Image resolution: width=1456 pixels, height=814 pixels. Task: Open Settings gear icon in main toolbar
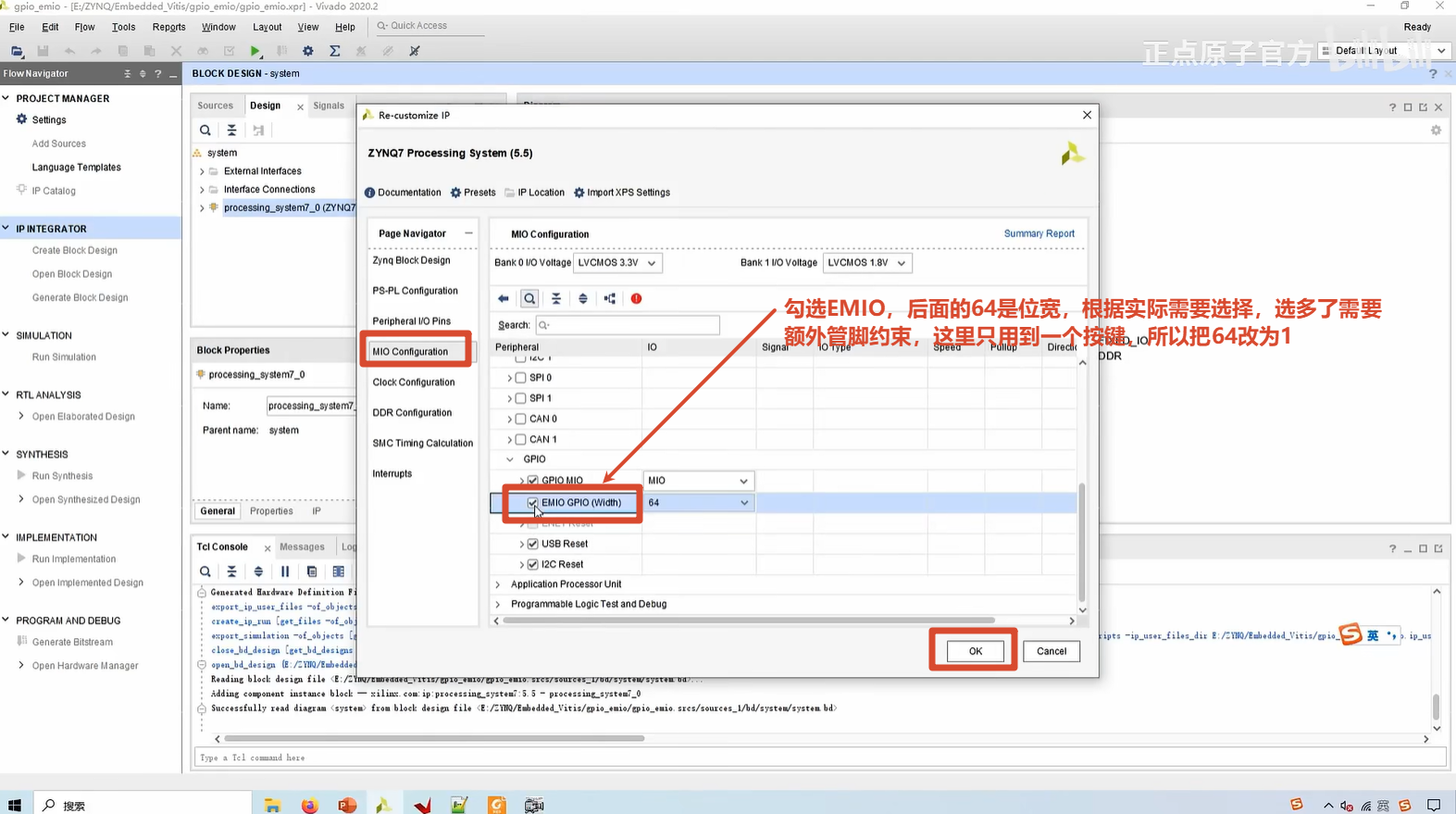click(x=308, y=51)
